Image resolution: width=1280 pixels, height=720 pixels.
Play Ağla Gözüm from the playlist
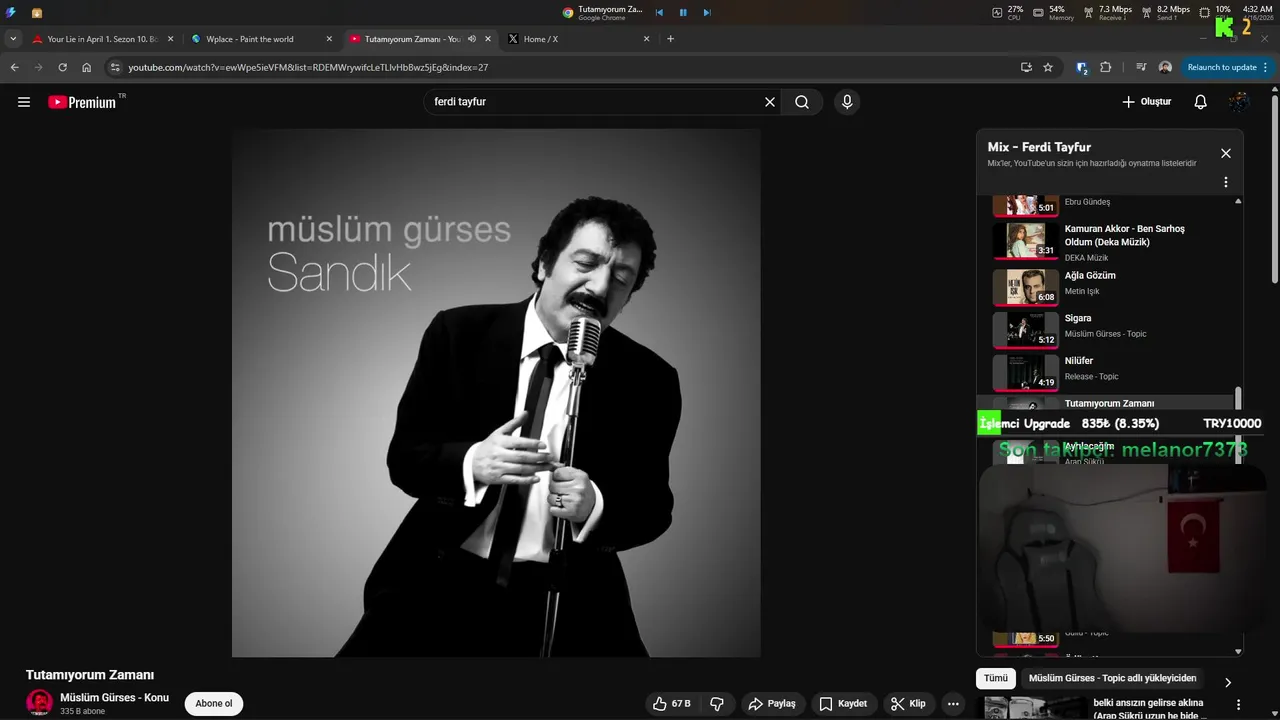coord(1089,276)
